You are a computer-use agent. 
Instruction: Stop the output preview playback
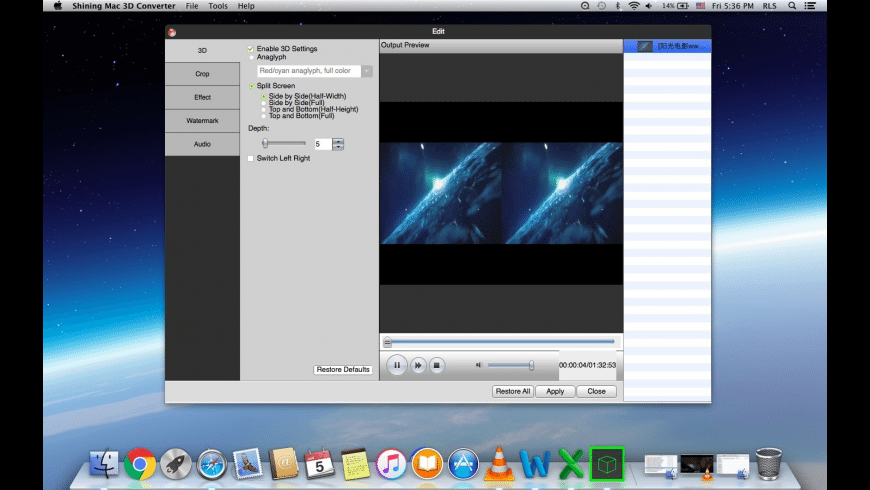click(x=436, y=366)
